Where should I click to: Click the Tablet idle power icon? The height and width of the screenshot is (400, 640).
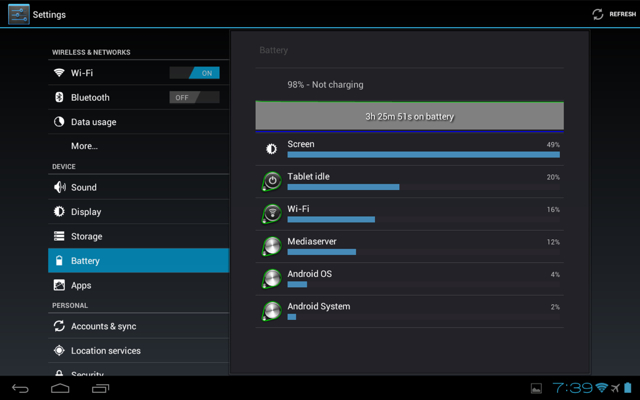click(x=271, y=181)
